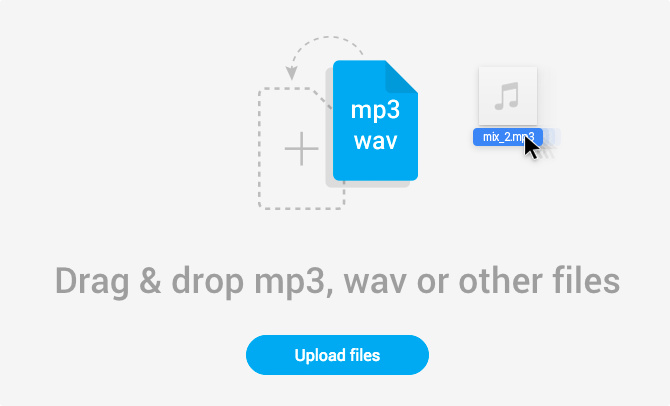Viewport: 670px width, 406px height.
Task: Click "mp3," in the heading text
Action: (x=294, y=283)
